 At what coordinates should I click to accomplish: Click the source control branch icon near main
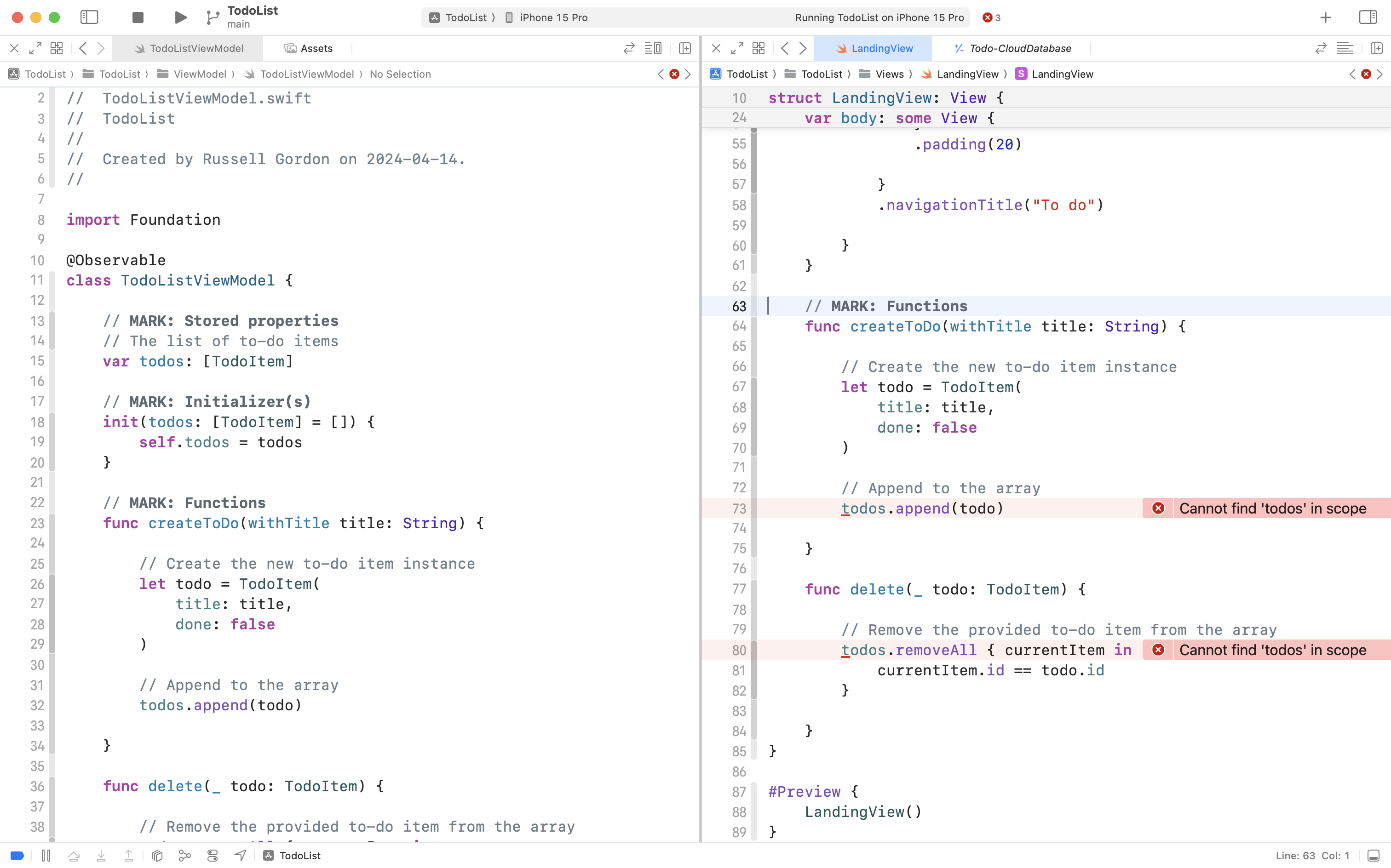click(212, 17)
